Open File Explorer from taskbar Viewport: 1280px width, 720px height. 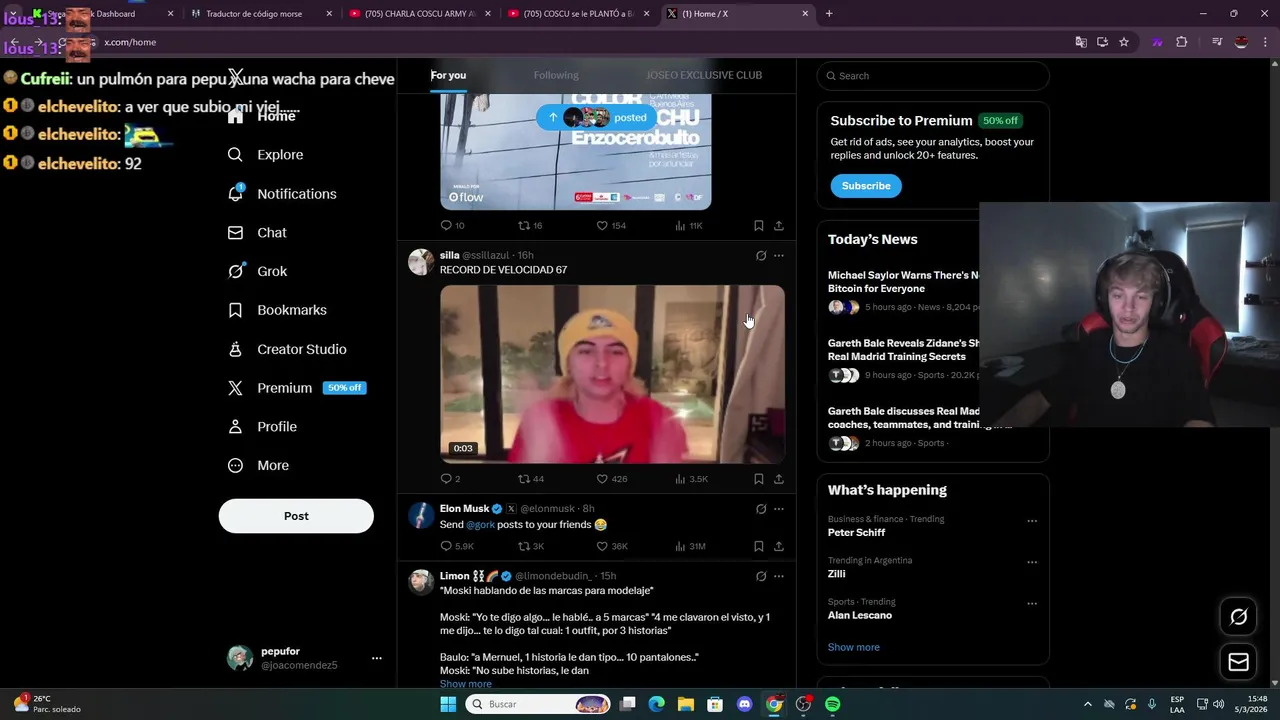tap(686, 704)
